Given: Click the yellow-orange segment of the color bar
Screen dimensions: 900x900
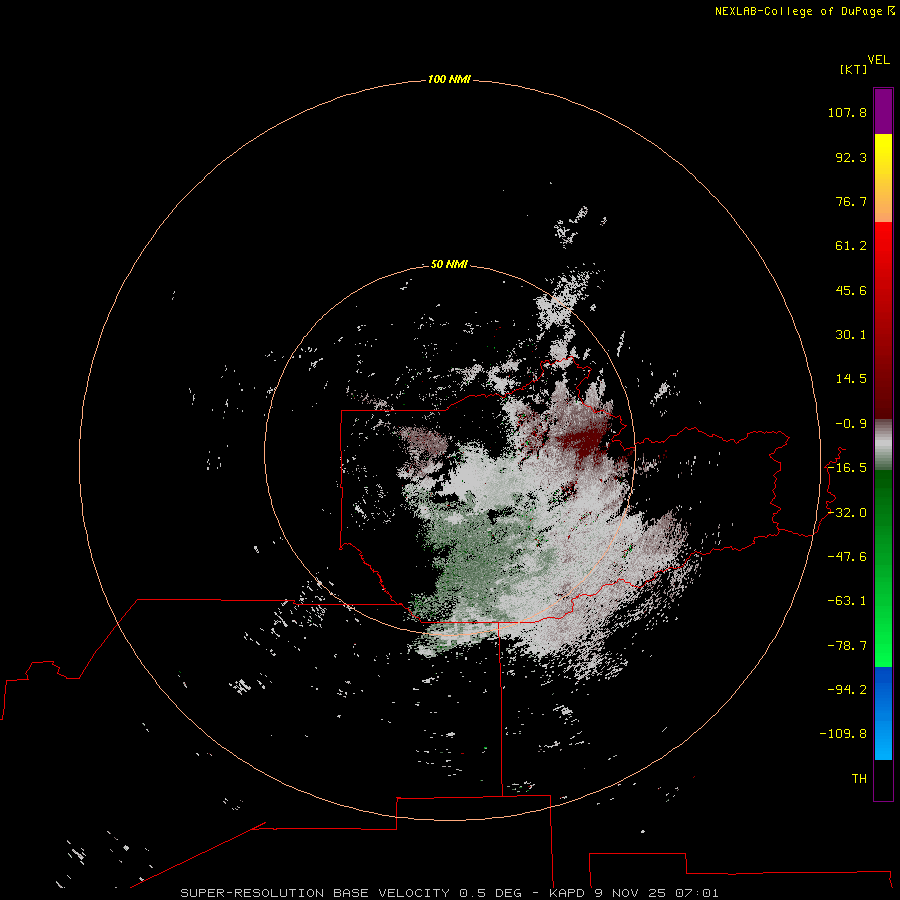Looking at the screenshot, I should click(883, 178).
